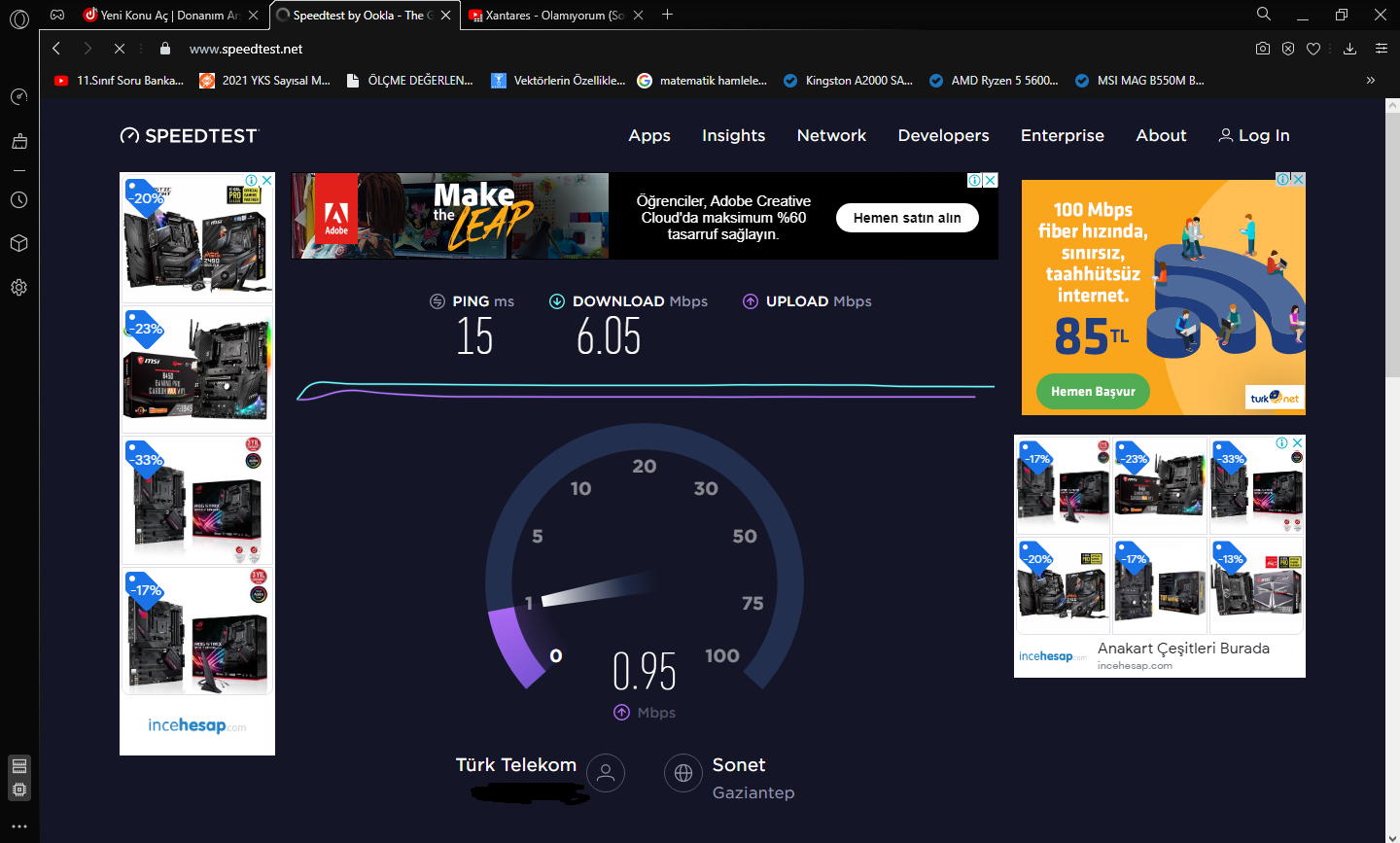Open Extensions cube icon in sidebar

pos(19,243)
